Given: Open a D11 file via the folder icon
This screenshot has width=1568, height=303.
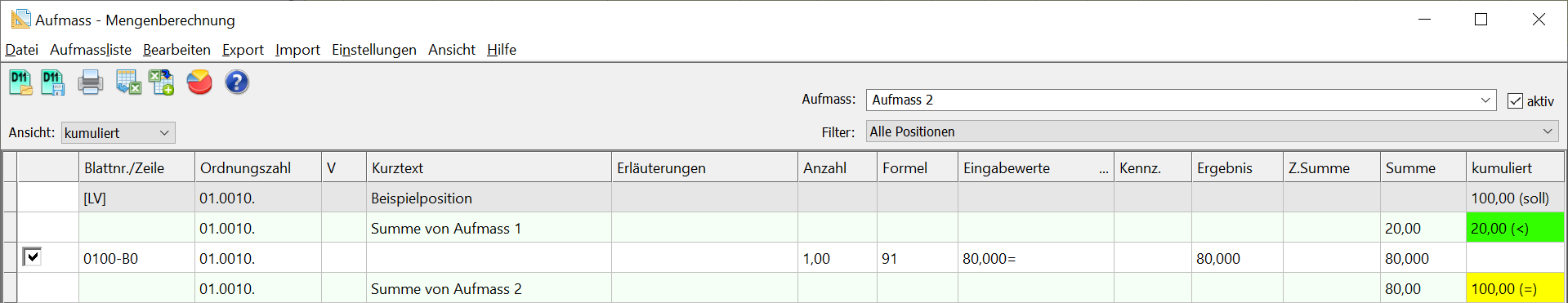Looking at the screenshot, I should pos(20,82).
